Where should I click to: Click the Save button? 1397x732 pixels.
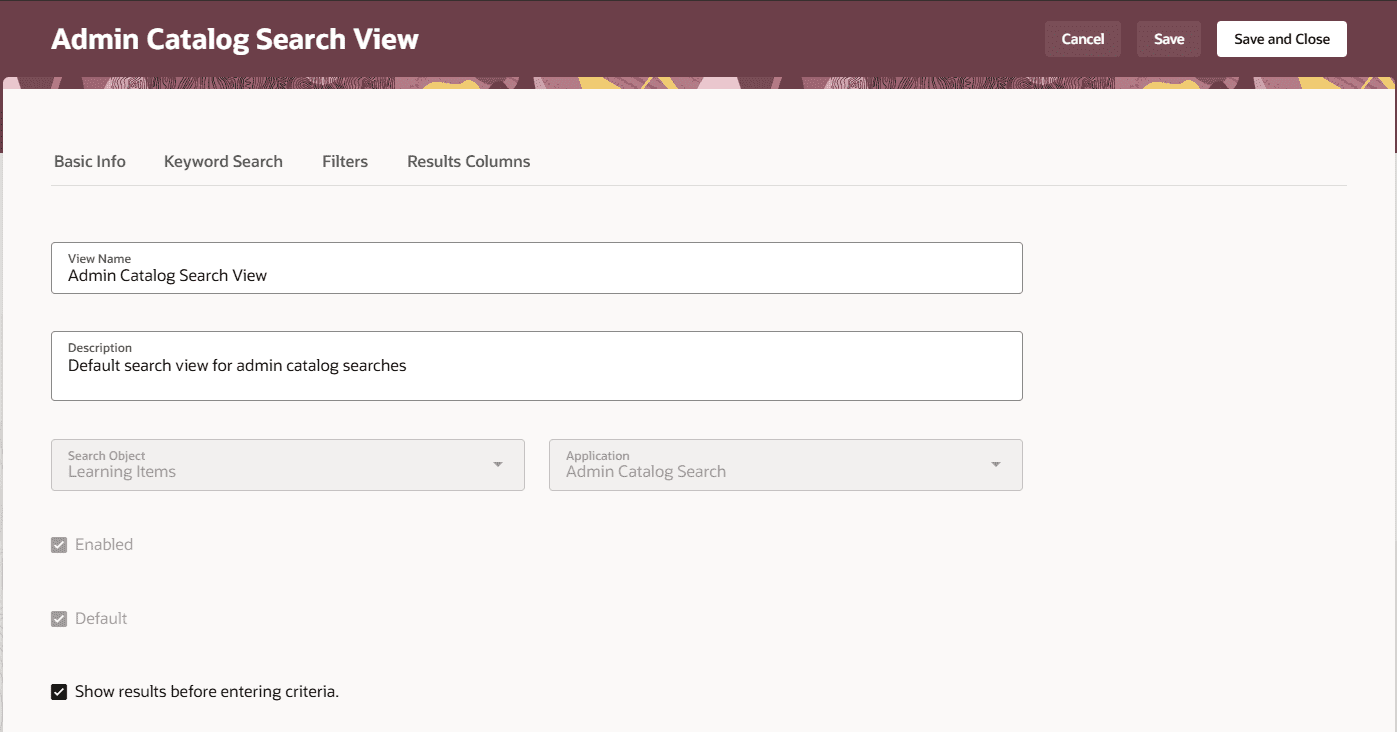(x=1169, y=39)
